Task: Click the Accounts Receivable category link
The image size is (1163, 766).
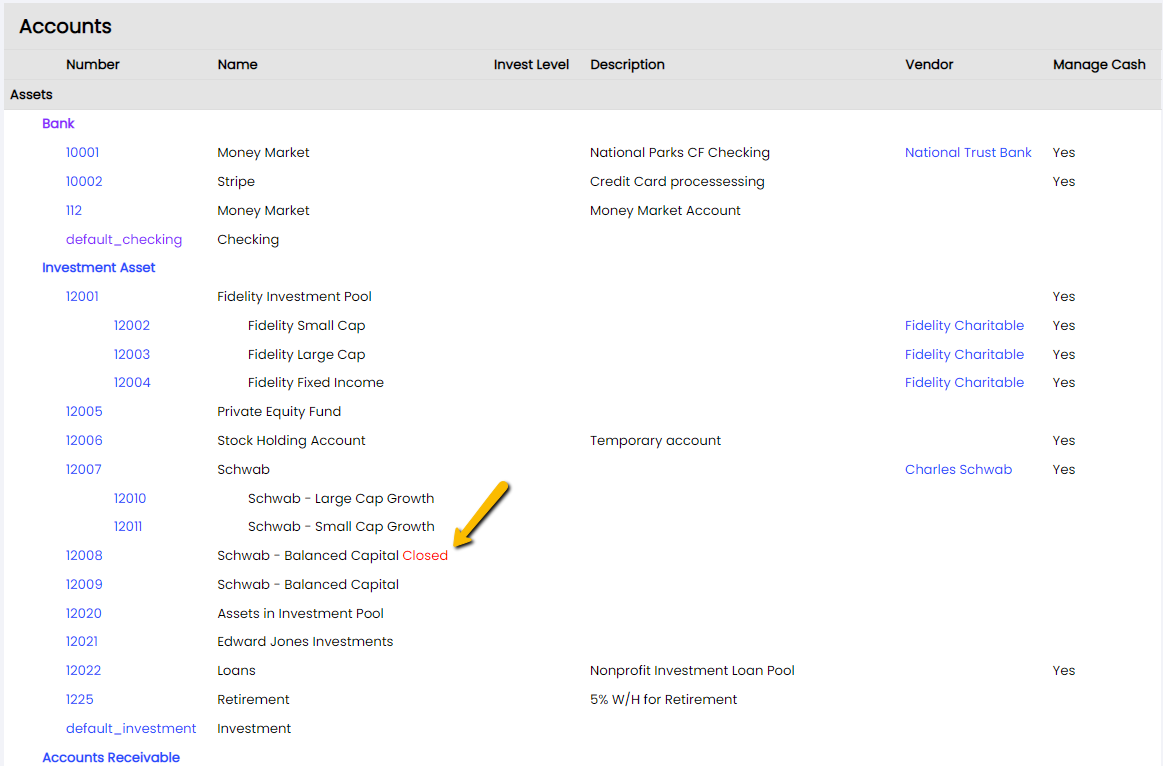Action: (111, 757)
